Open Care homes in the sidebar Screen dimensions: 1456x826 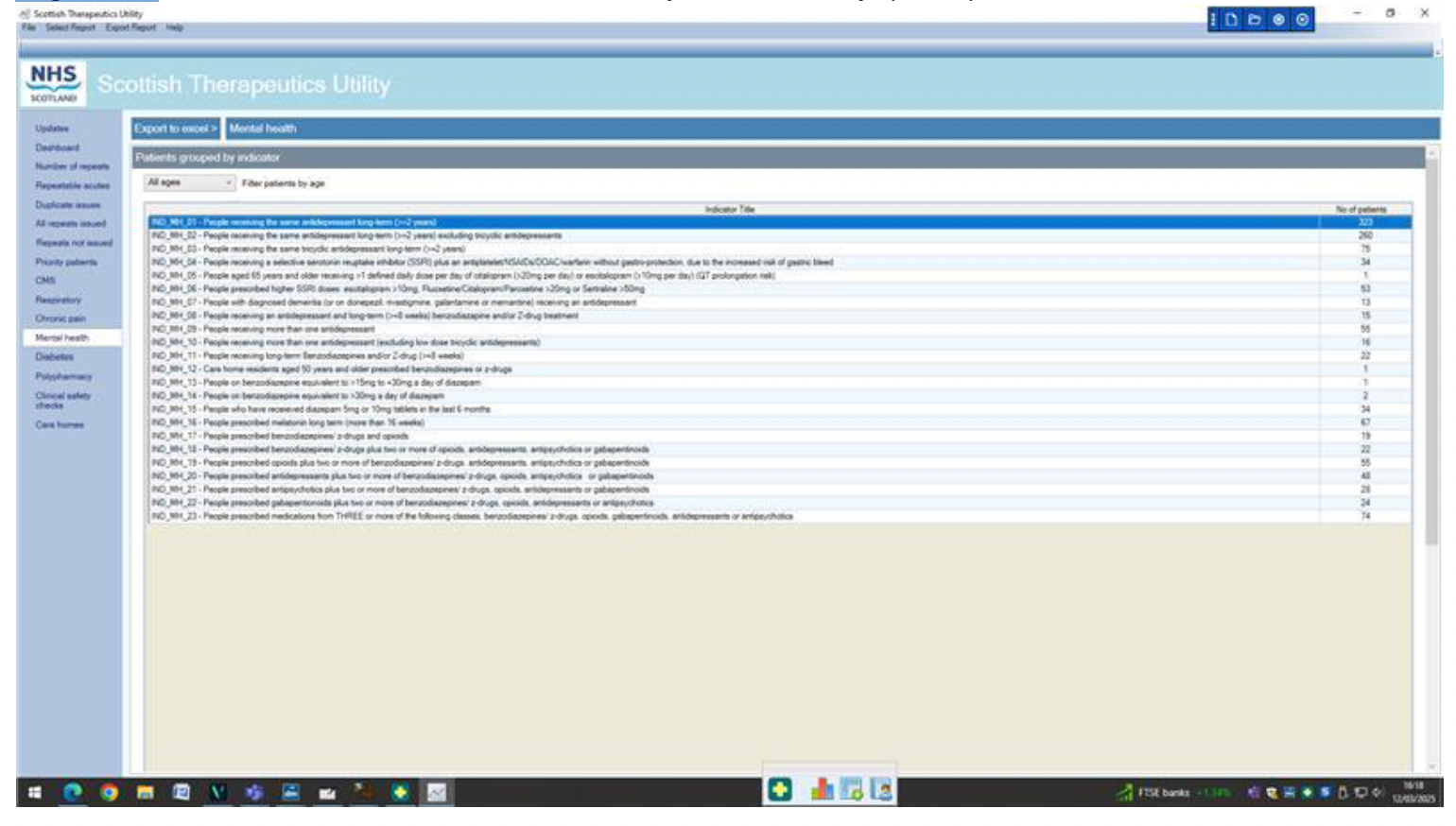click(x=60, y=424)
